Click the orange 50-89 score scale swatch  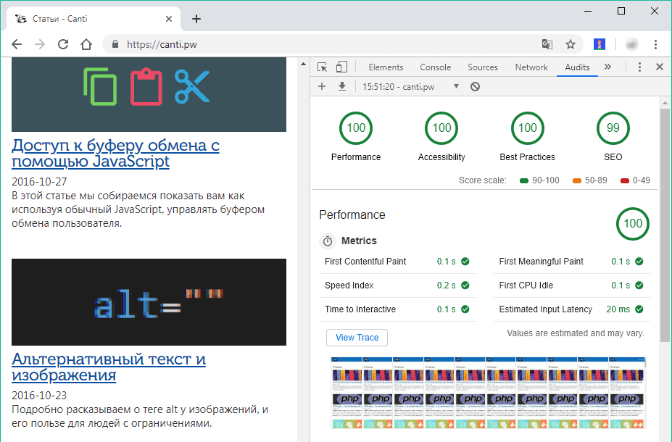pyautogui.click(x=577, y=180)
